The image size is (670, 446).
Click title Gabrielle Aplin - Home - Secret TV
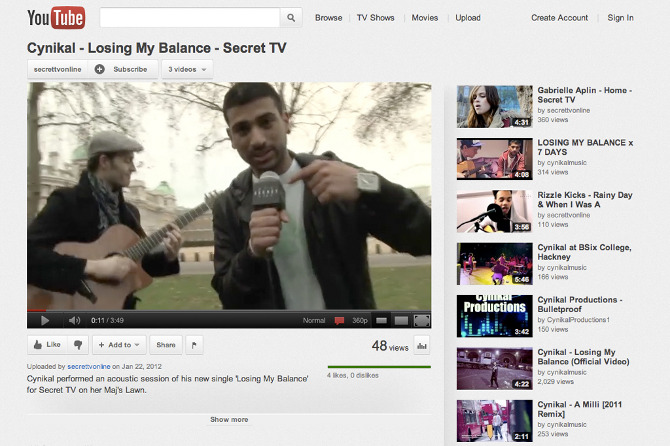pos(585,95)
